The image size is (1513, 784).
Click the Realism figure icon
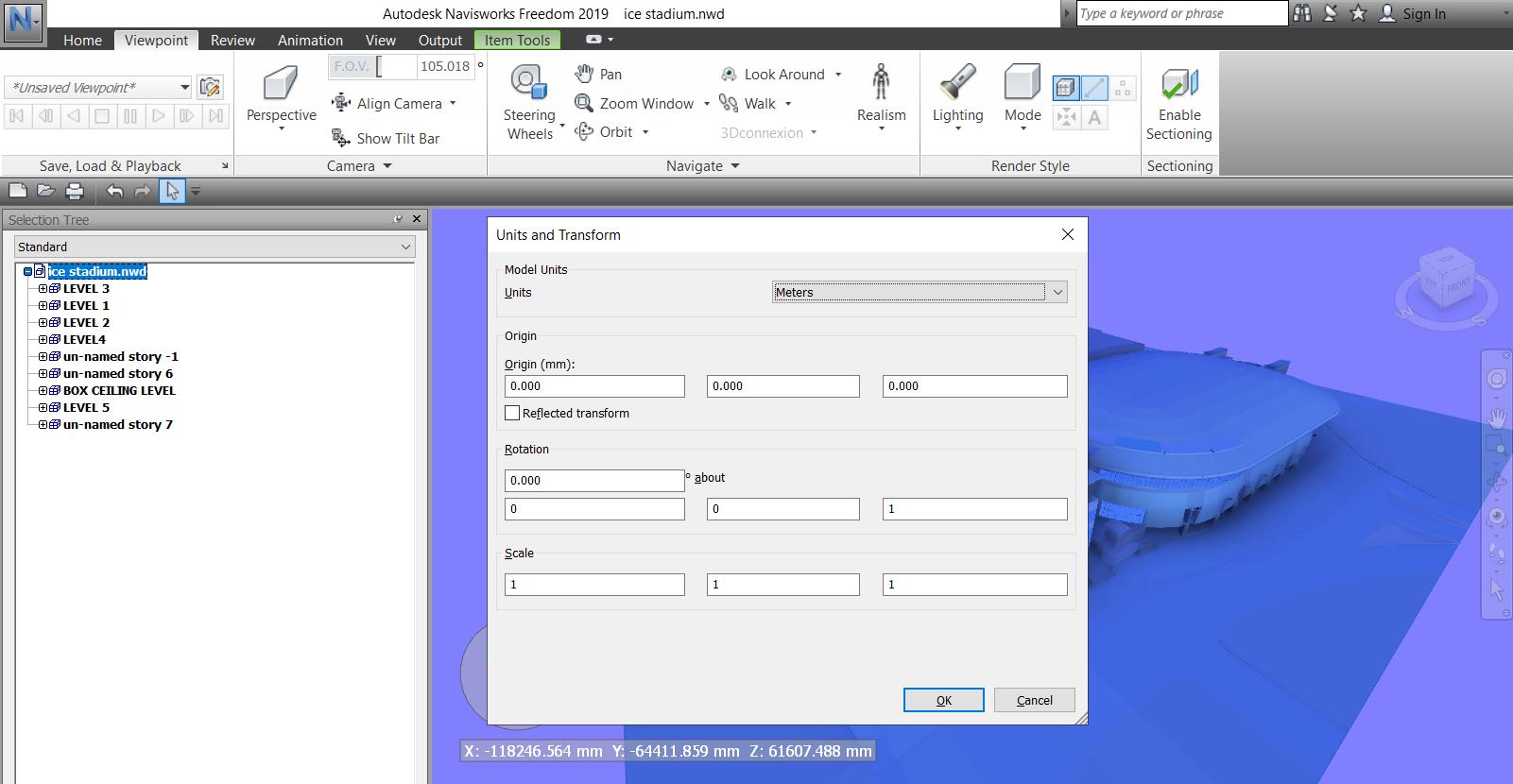tap(881, 82)
